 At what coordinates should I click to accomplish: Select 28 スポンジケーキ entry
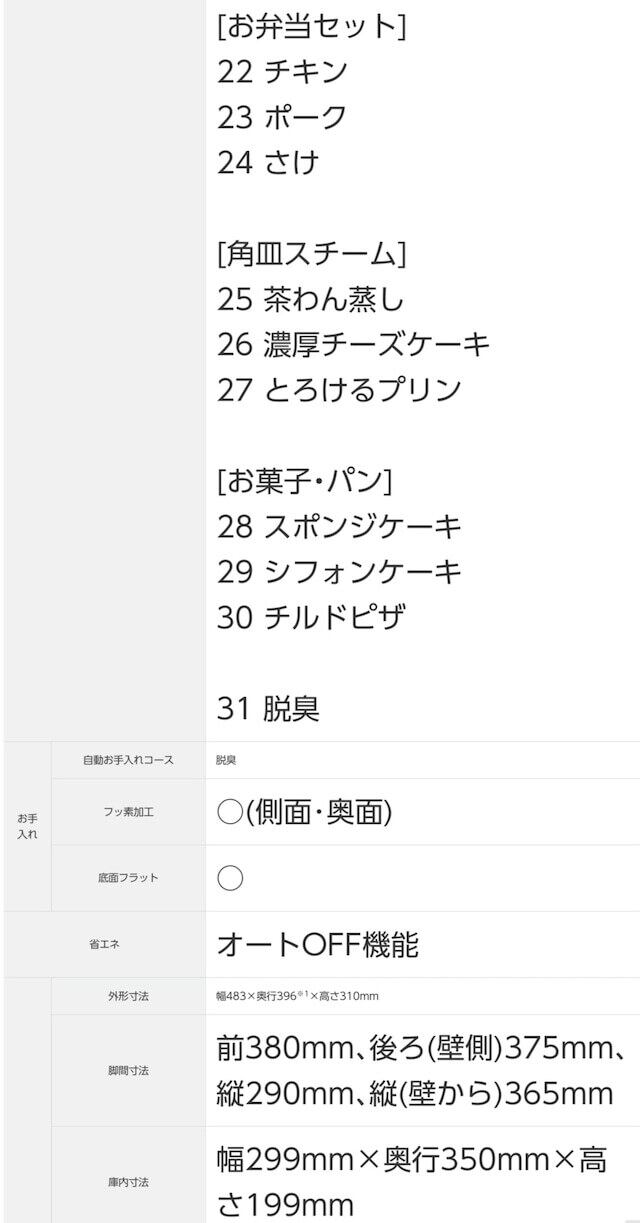pos(339,526)
